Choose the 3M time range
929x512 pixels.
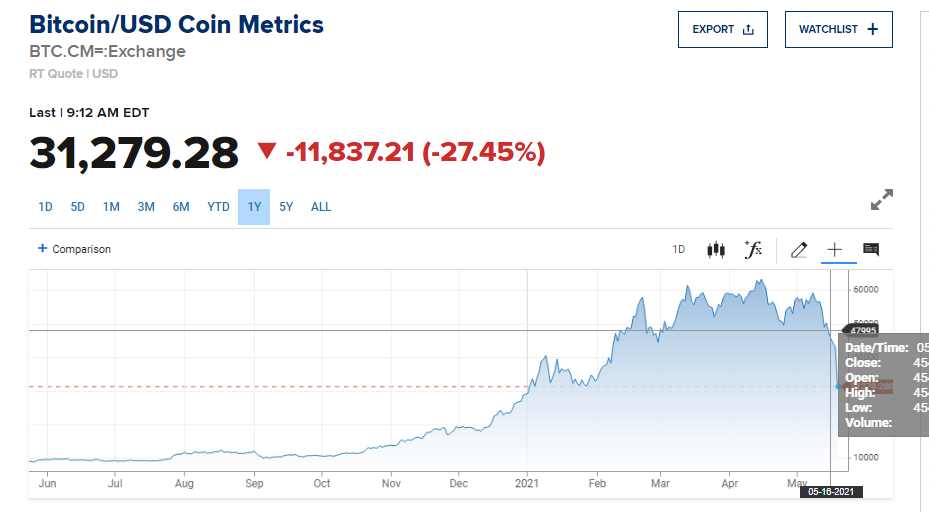pyautogui.click(x=146, y=207)
